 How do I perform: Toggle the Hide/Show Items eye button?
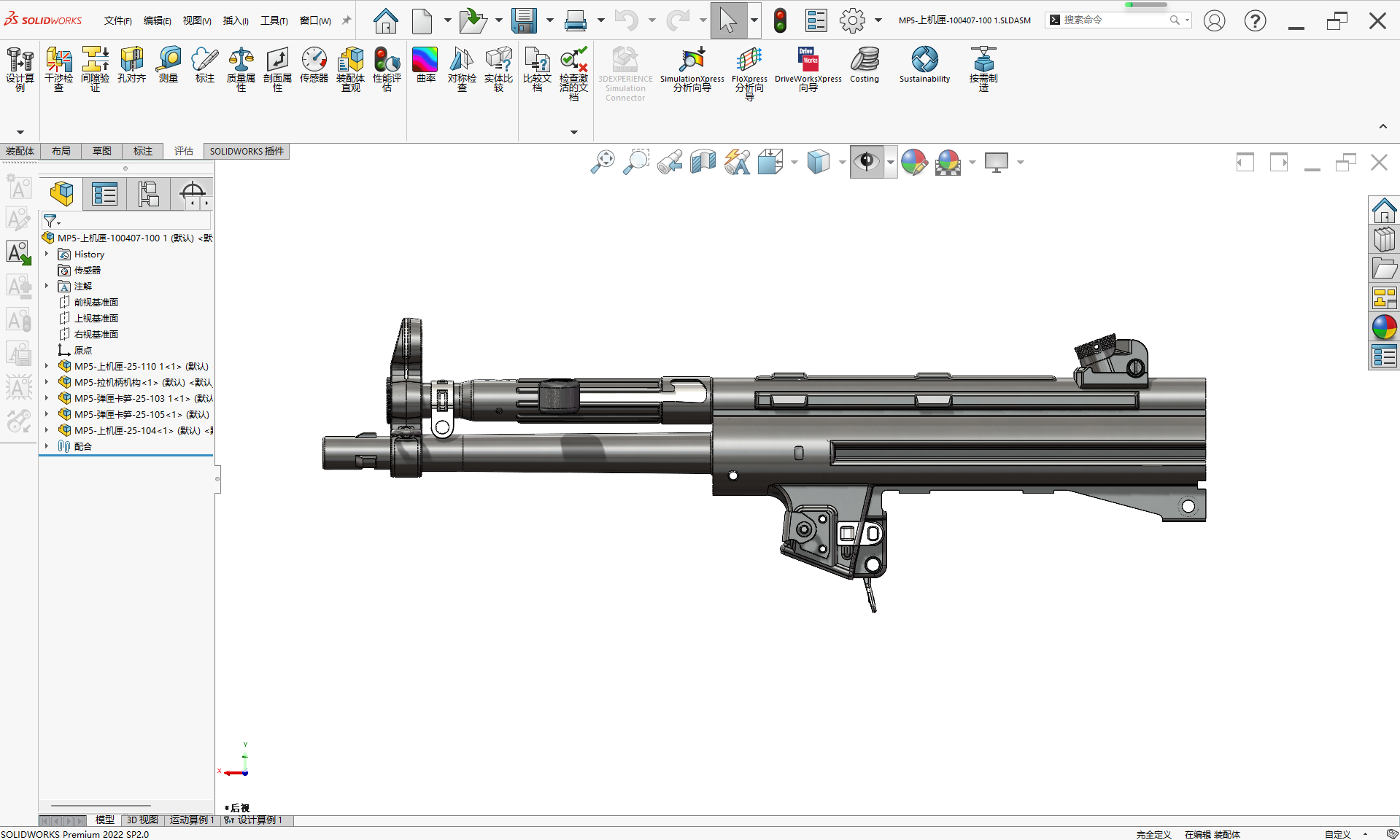[x=867, y=162]
